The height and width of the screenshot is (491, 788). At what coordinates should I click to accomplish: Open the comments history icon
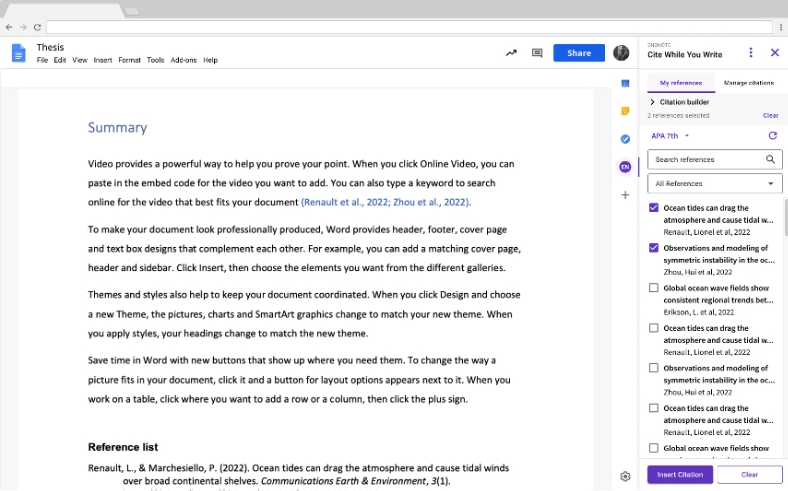pos(537,53)
